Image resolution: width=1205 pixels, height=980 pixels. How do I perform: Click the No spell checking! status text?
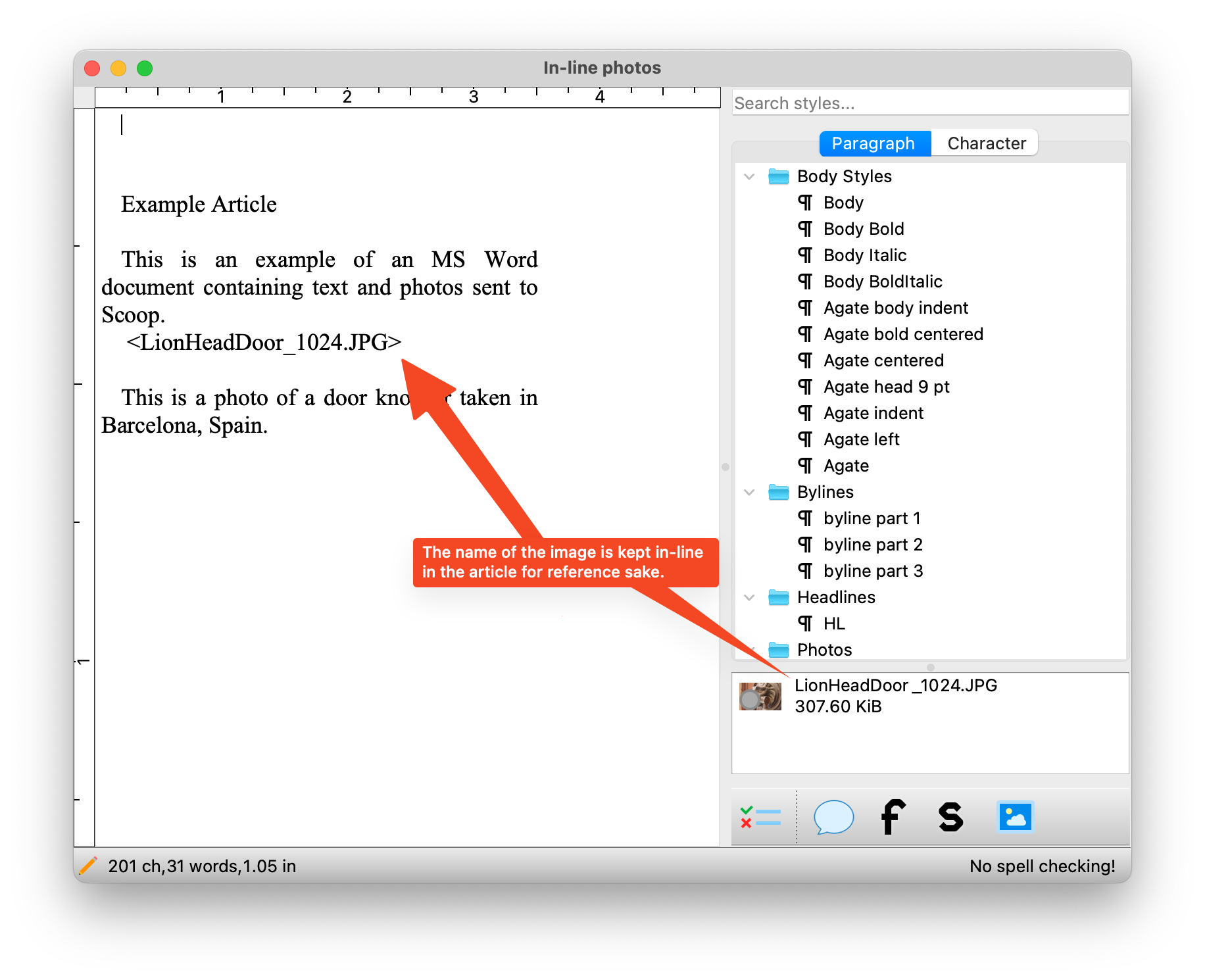pos(1042,866)
